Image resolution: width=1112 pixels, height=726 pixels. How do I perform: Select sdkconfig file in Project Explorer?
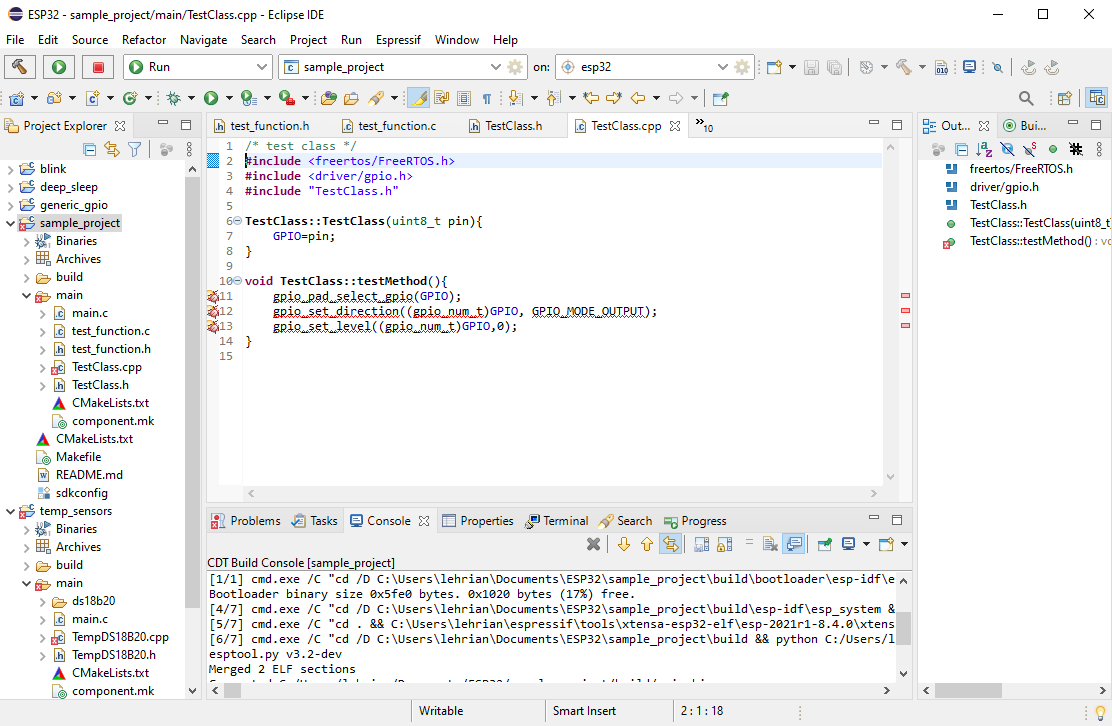[x=81, y=493]
